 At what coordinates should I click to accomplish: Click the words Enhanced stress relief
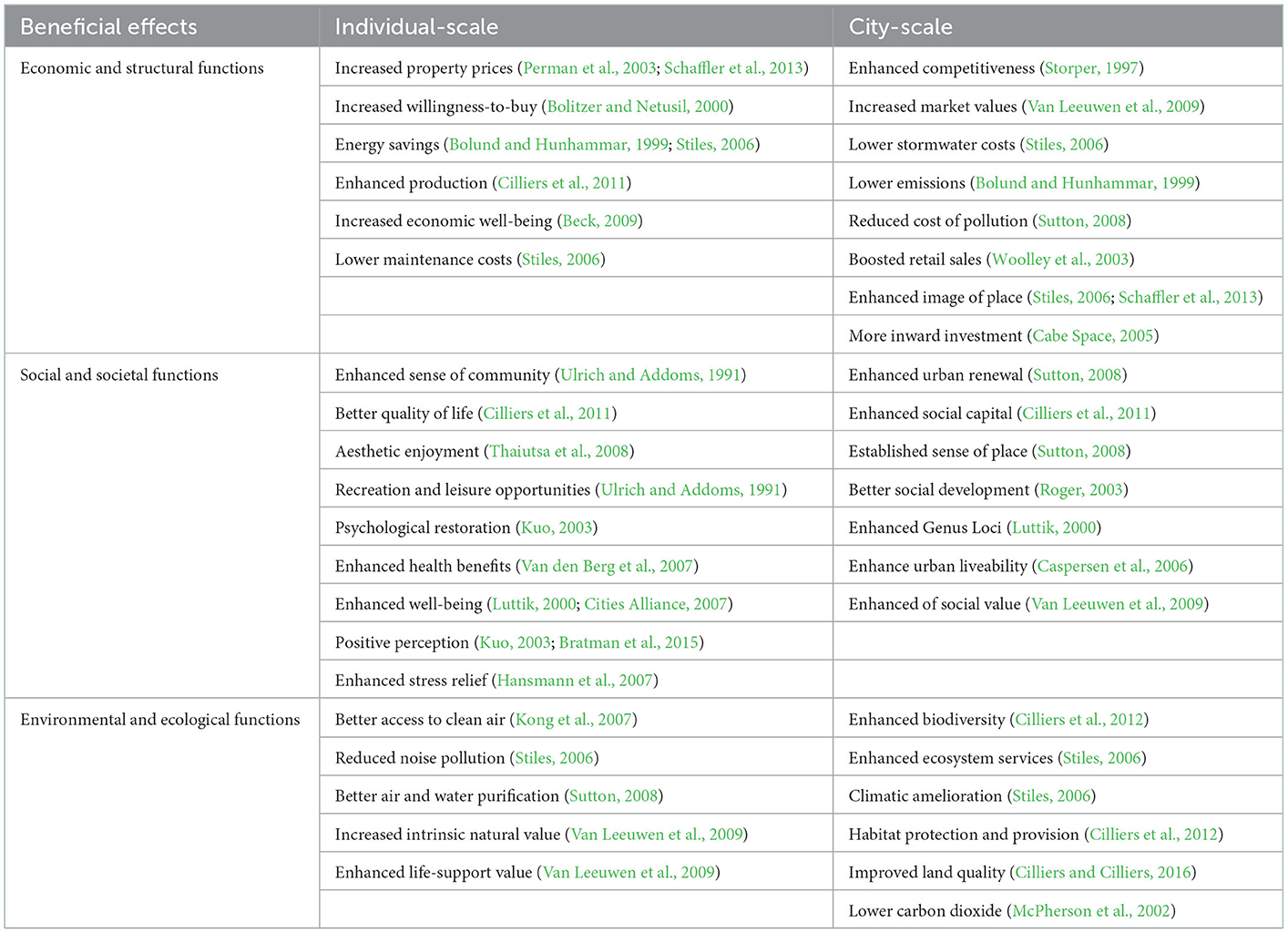click(x=411, y=682)
